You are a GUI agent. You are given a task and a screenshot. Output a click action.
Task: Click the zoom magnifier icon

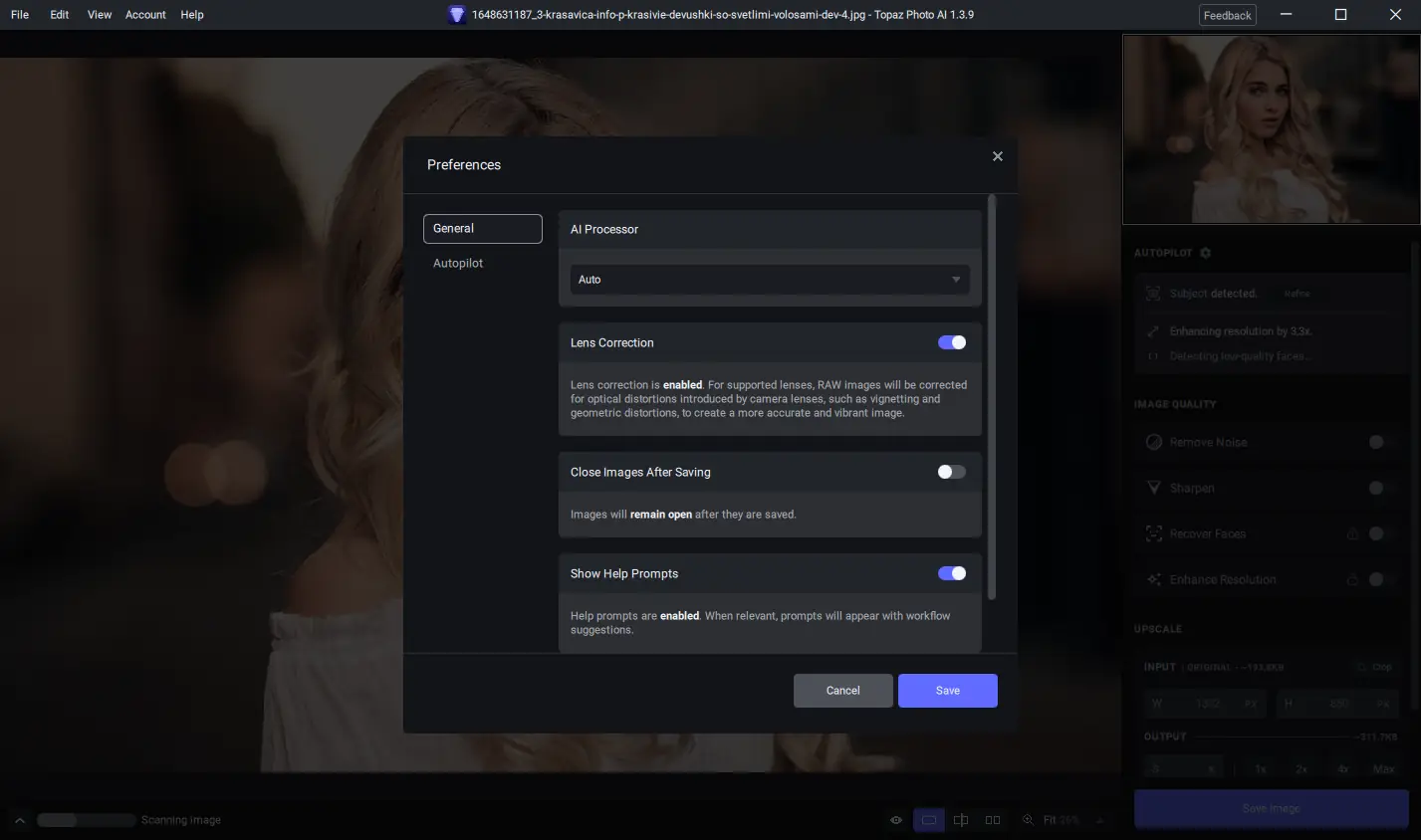coord(1028,820)
